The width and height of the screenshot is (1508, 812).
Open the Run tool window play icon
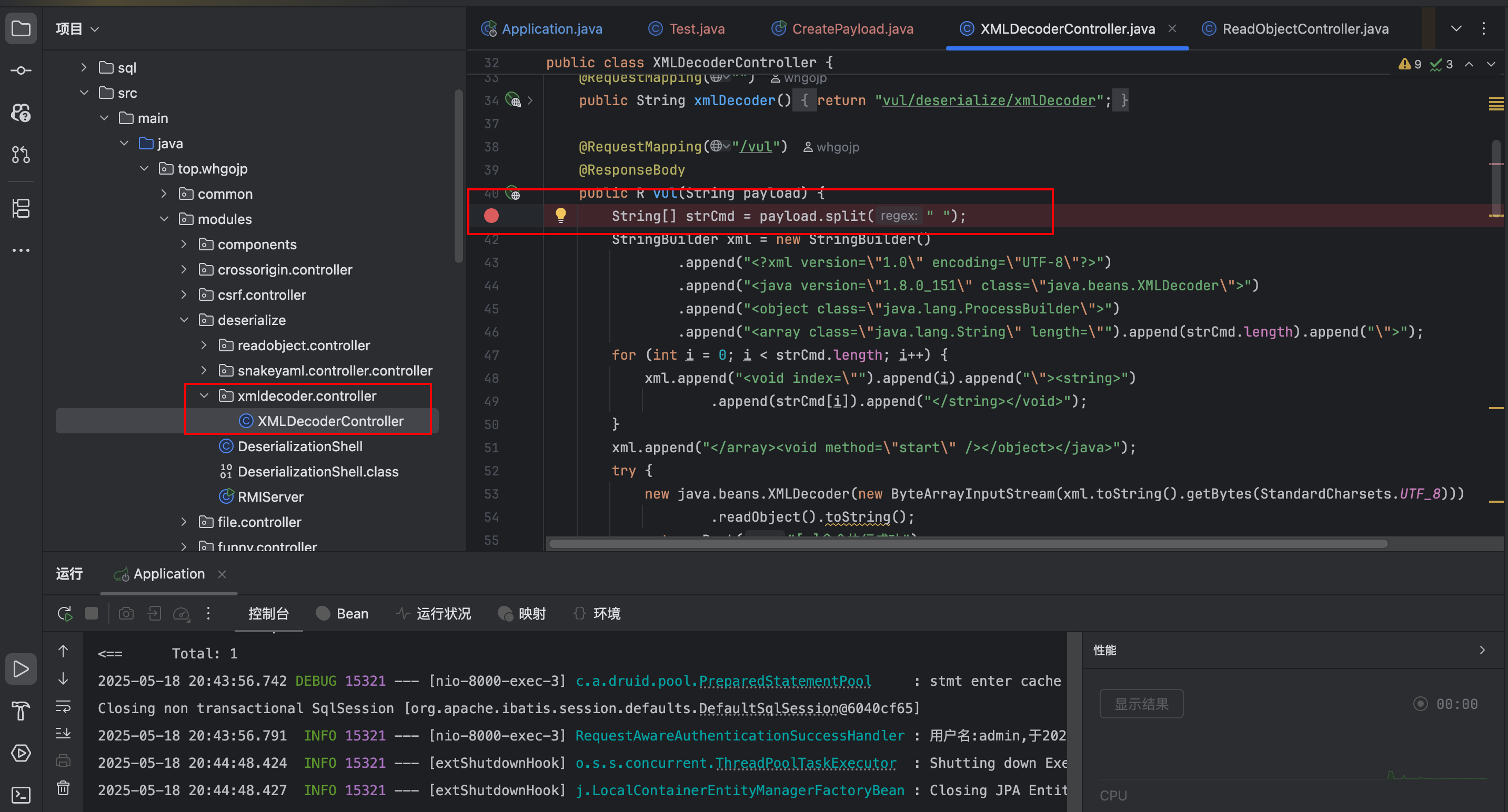tap(21, 668)
